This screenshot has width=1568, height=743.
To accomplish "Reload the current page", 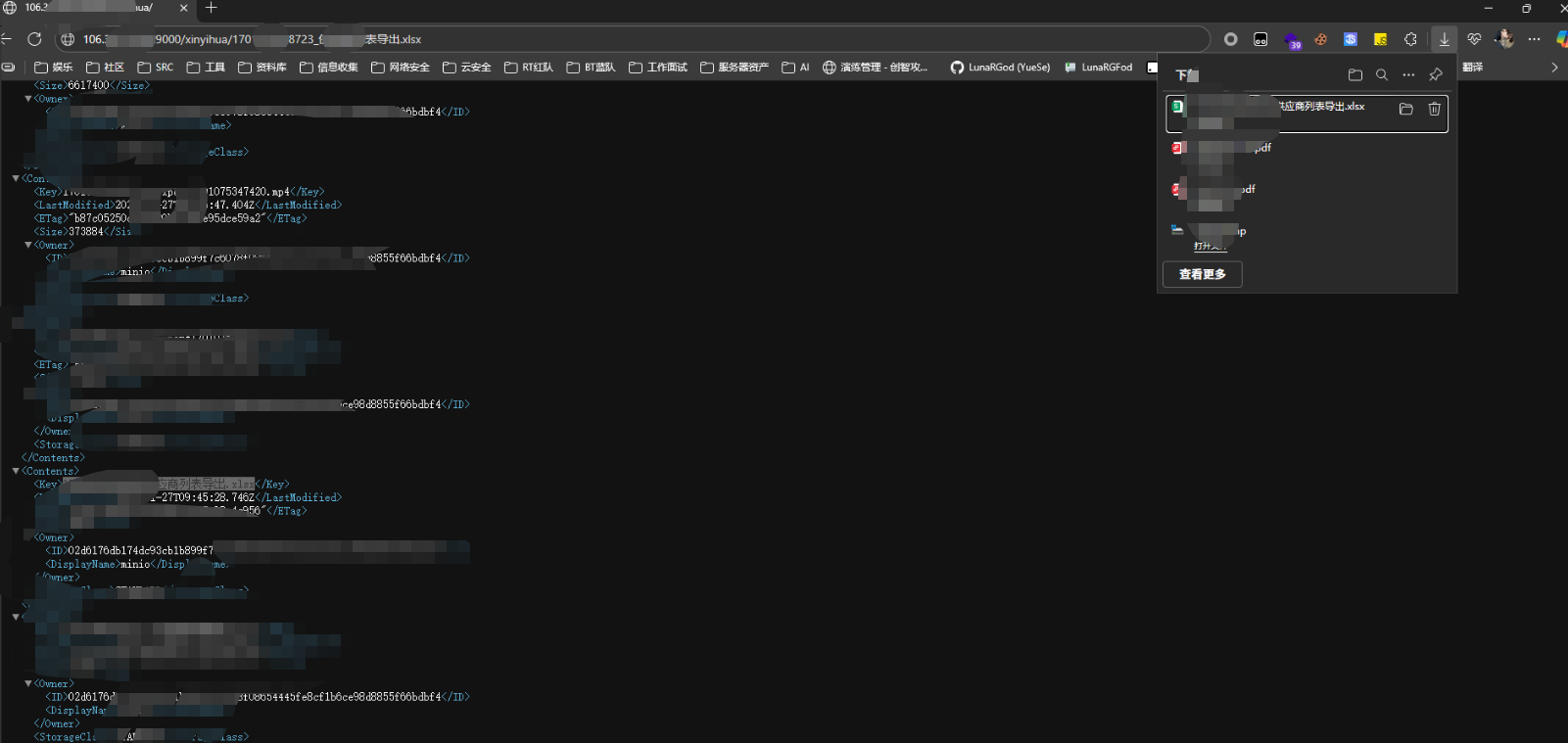I will click(34, 39).
